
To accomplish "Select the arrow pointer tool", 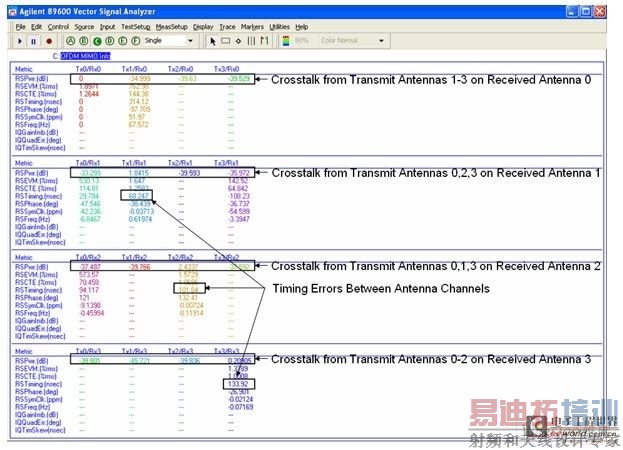I will (213, 41).
